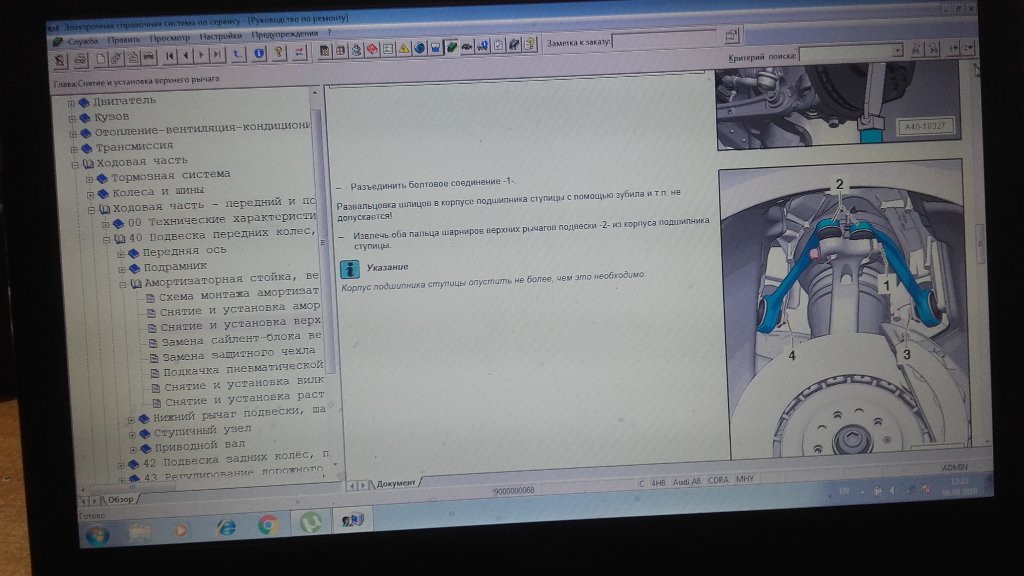
Task: Click the icon next to the order note field
Action: tap(731, 37)
